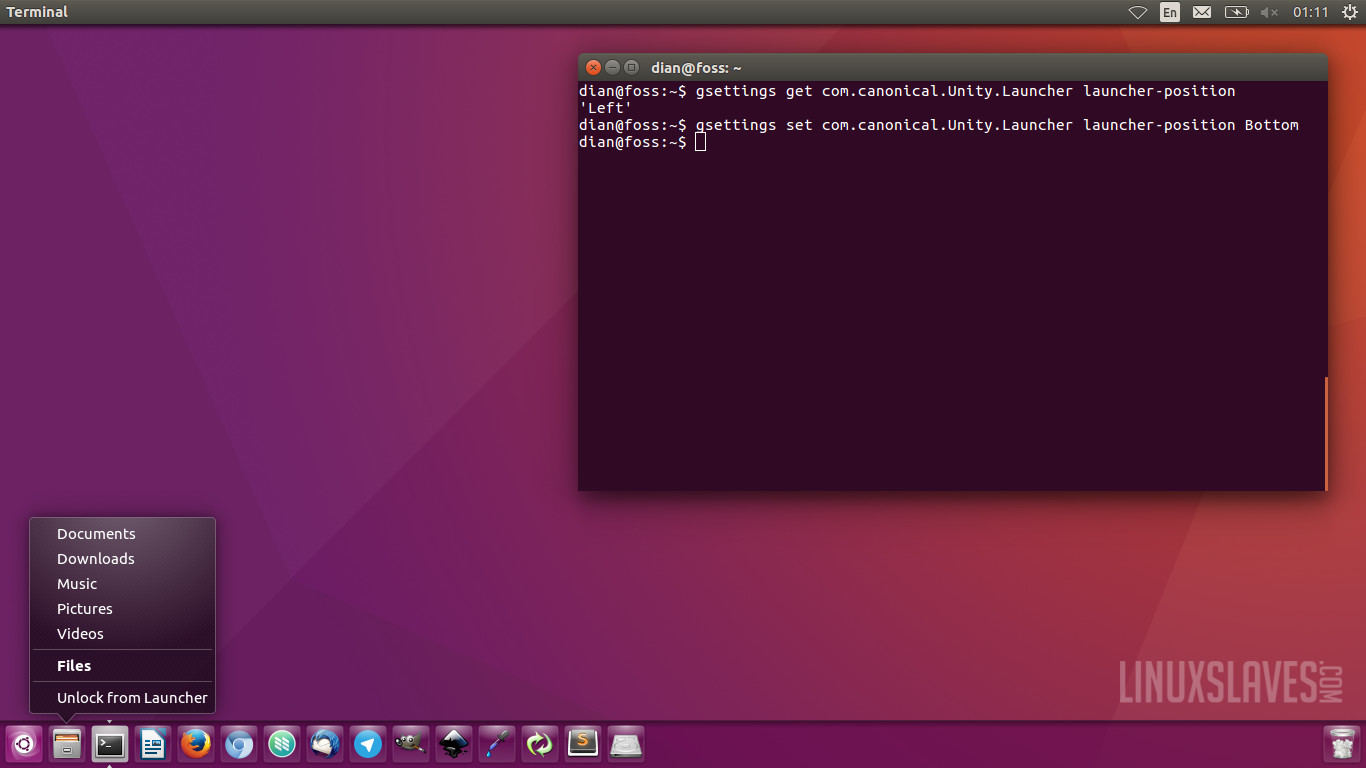Screen dimensions: 1366x768
Task: Show the battery status indicator
Action: point(1237,12)
